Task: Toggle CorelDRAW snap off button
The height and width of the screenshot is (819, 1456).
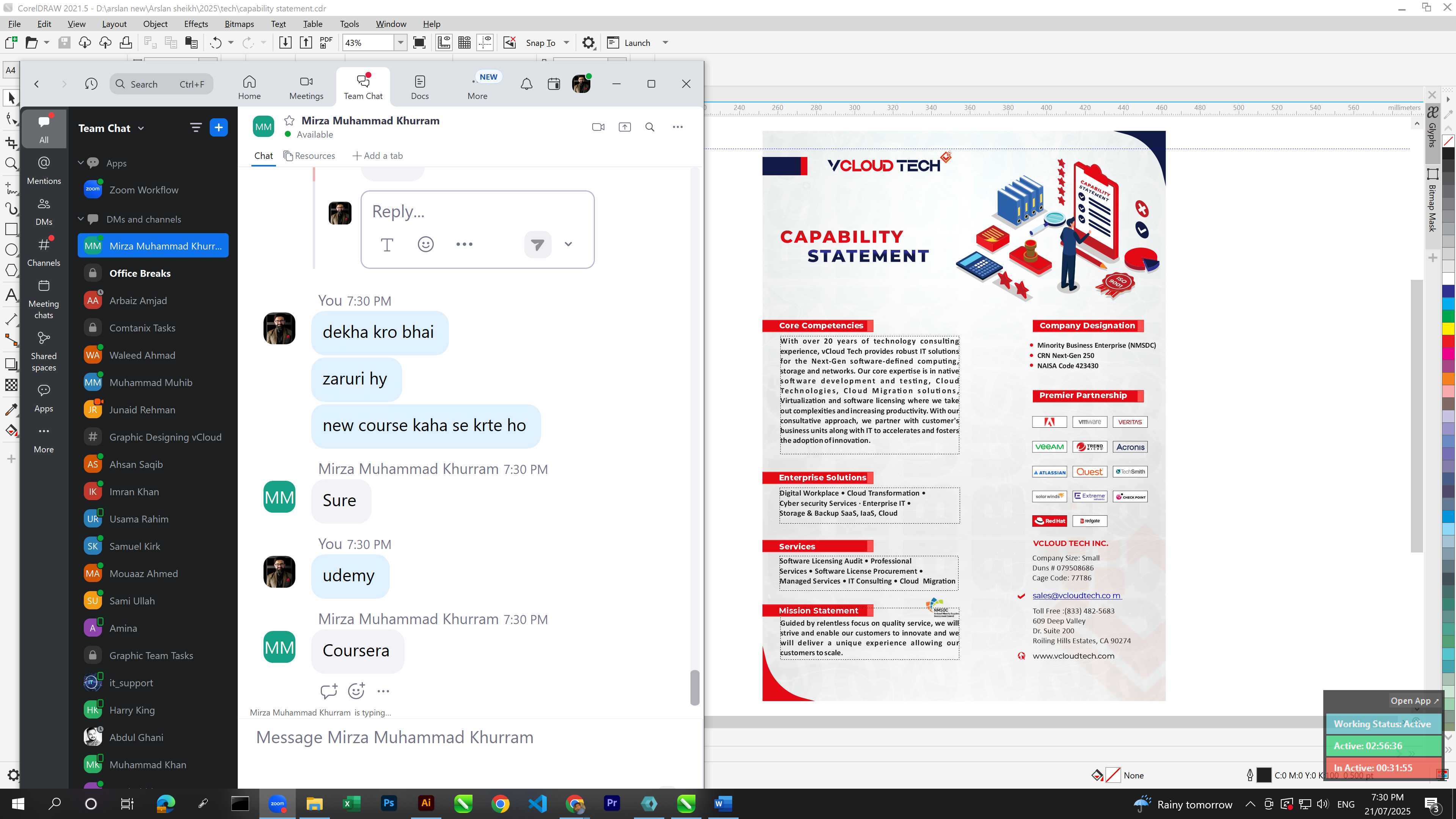Action: tap(509, 43)
